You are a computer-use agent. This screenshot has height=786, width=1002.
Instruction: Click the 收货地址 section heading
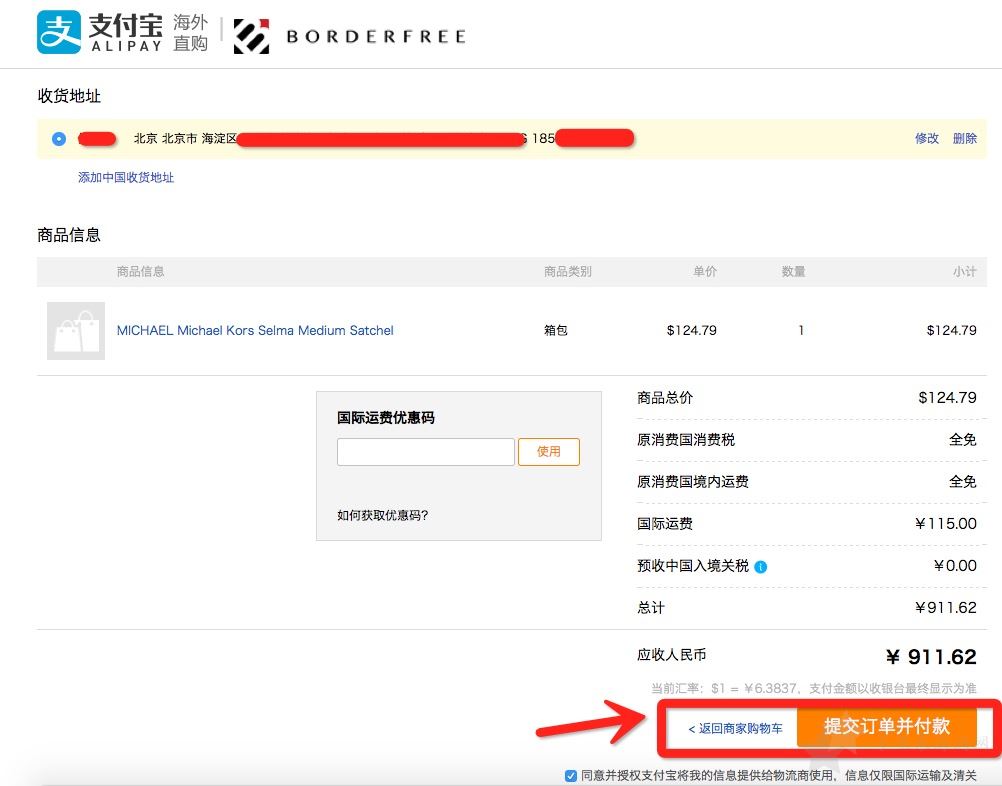69,96
